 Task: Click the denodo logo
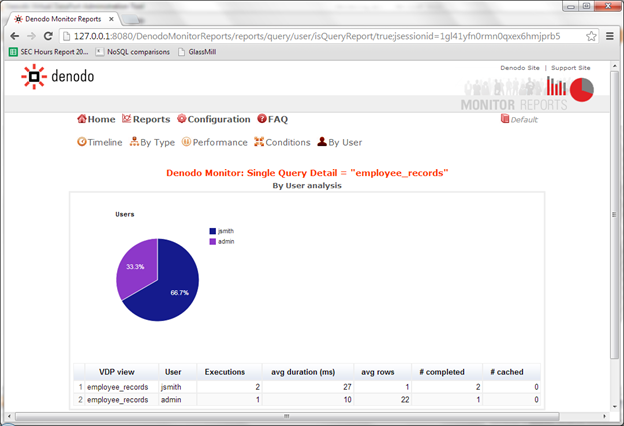pos(58,76)
